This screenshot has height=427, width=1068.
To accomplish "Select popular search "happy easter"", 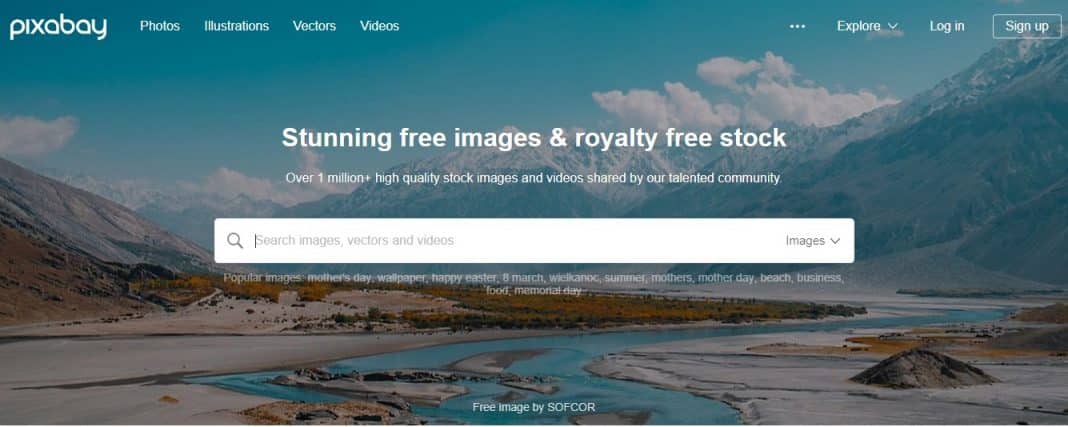I will tap(464, 278).
